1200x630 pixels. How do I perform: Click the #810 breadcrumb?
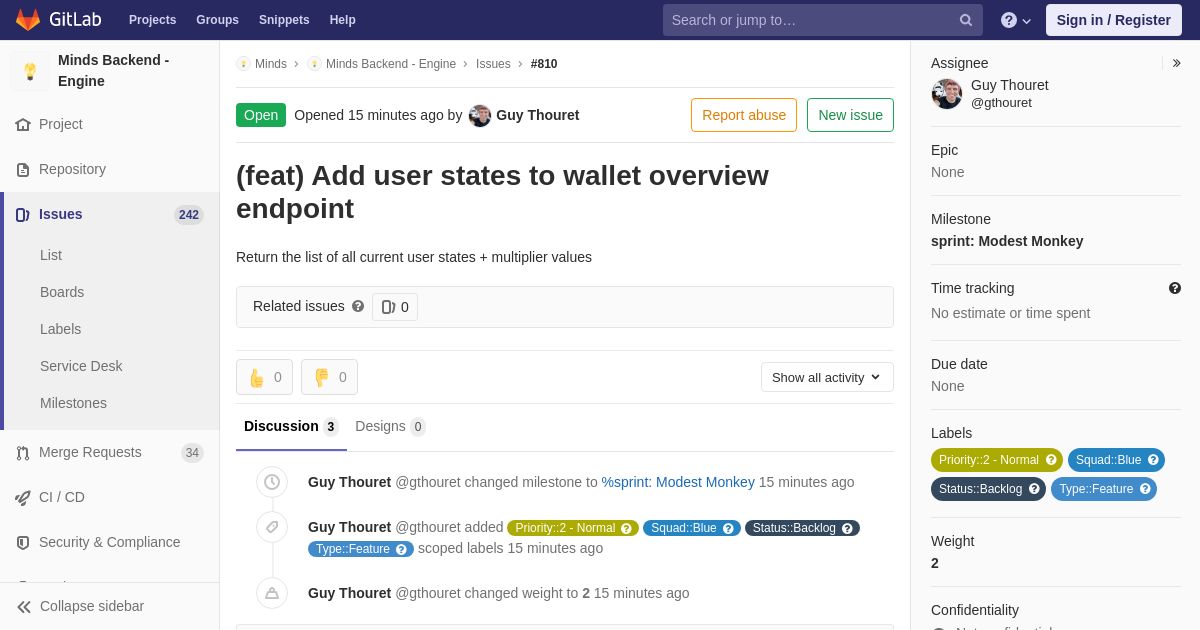click(x=544, y=64)
